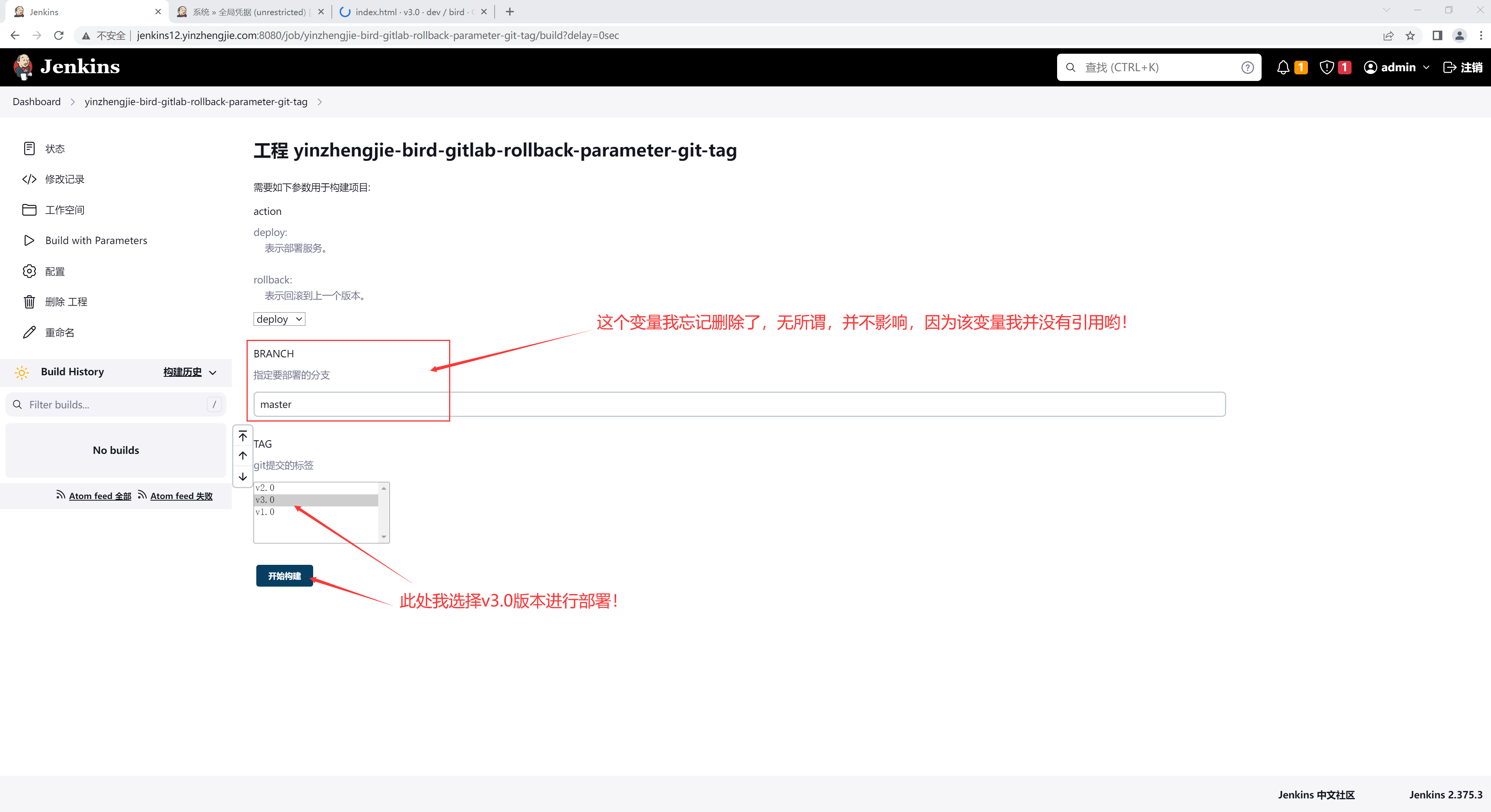The height and width of the screenshot is (812, 1491).
Task: Open Atom feed 全部 link
Action: [x=100, y=496]
